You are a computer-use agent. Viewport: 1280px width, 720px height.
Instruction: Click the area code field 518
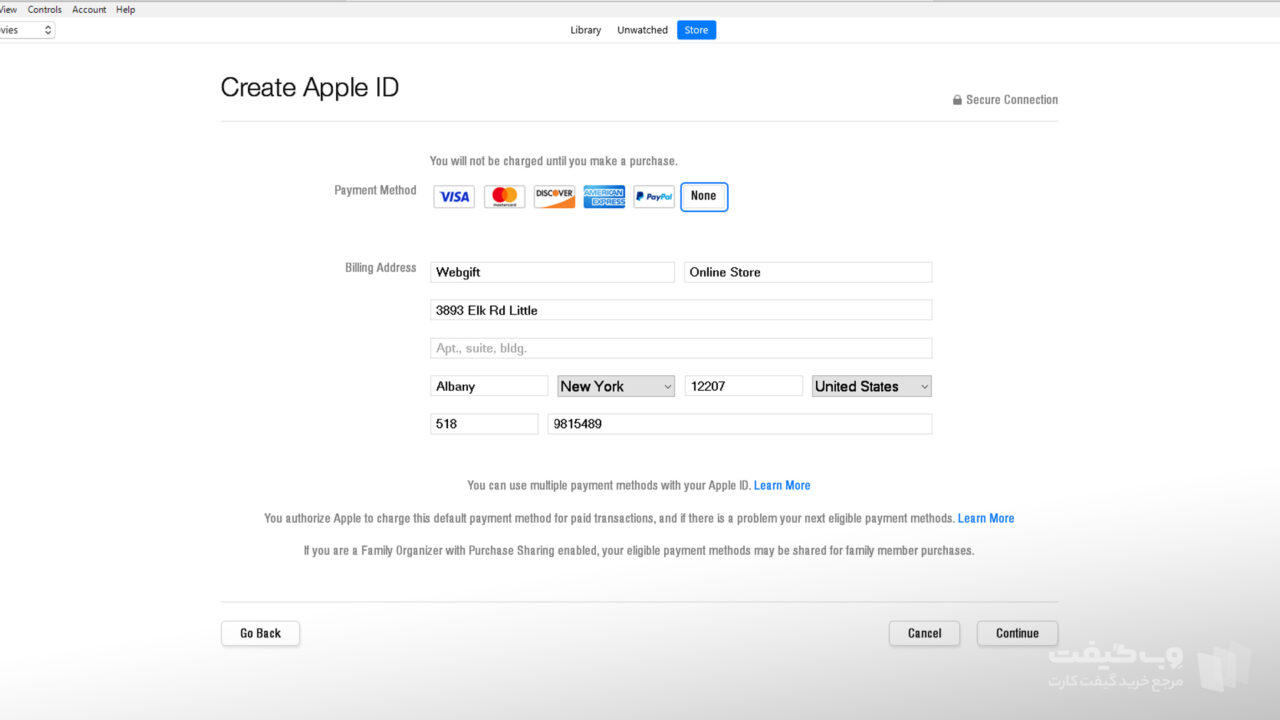point(484,424)
